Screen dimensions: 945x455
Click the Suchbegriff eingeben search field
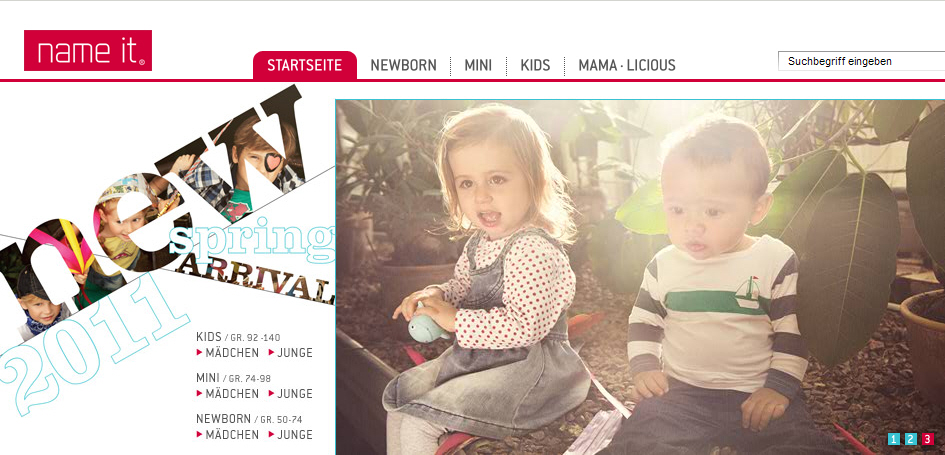861,61
